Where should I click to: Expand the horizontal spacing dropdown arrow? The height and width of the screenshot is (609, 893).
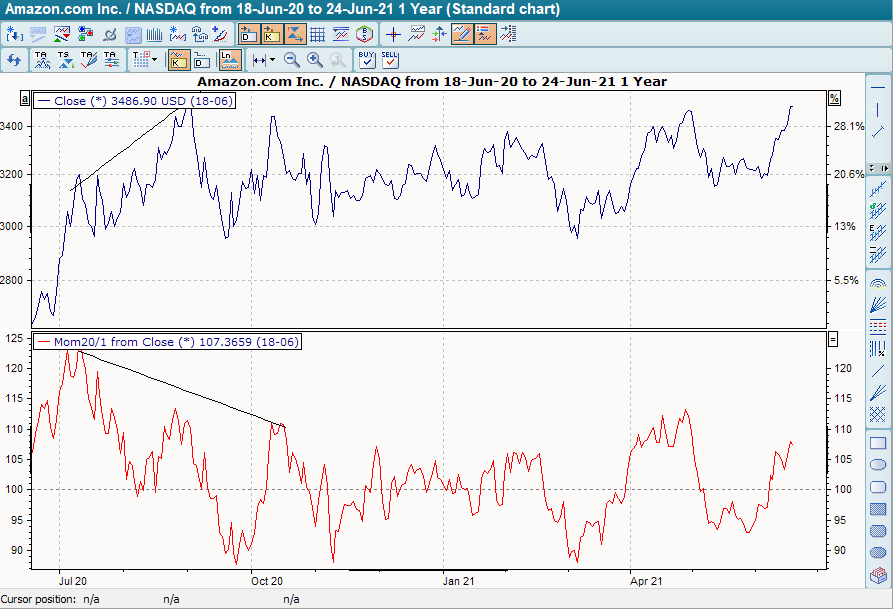coord(270,59)
